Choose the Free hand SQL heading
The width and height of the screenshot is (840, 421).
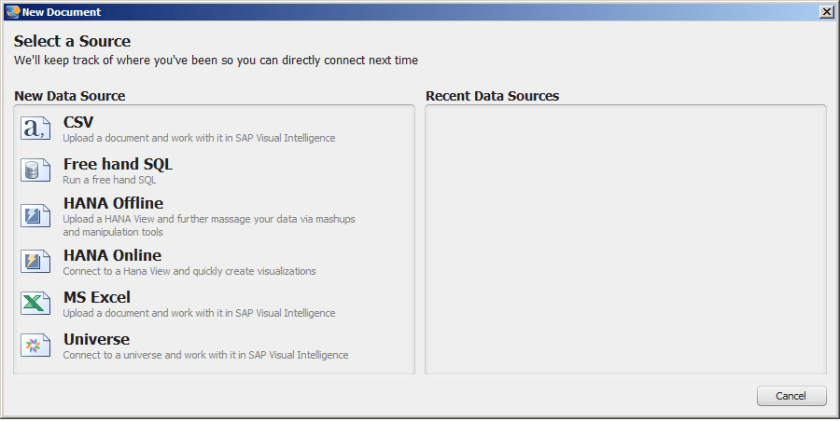pyautogui.click(x=110, y=164)
